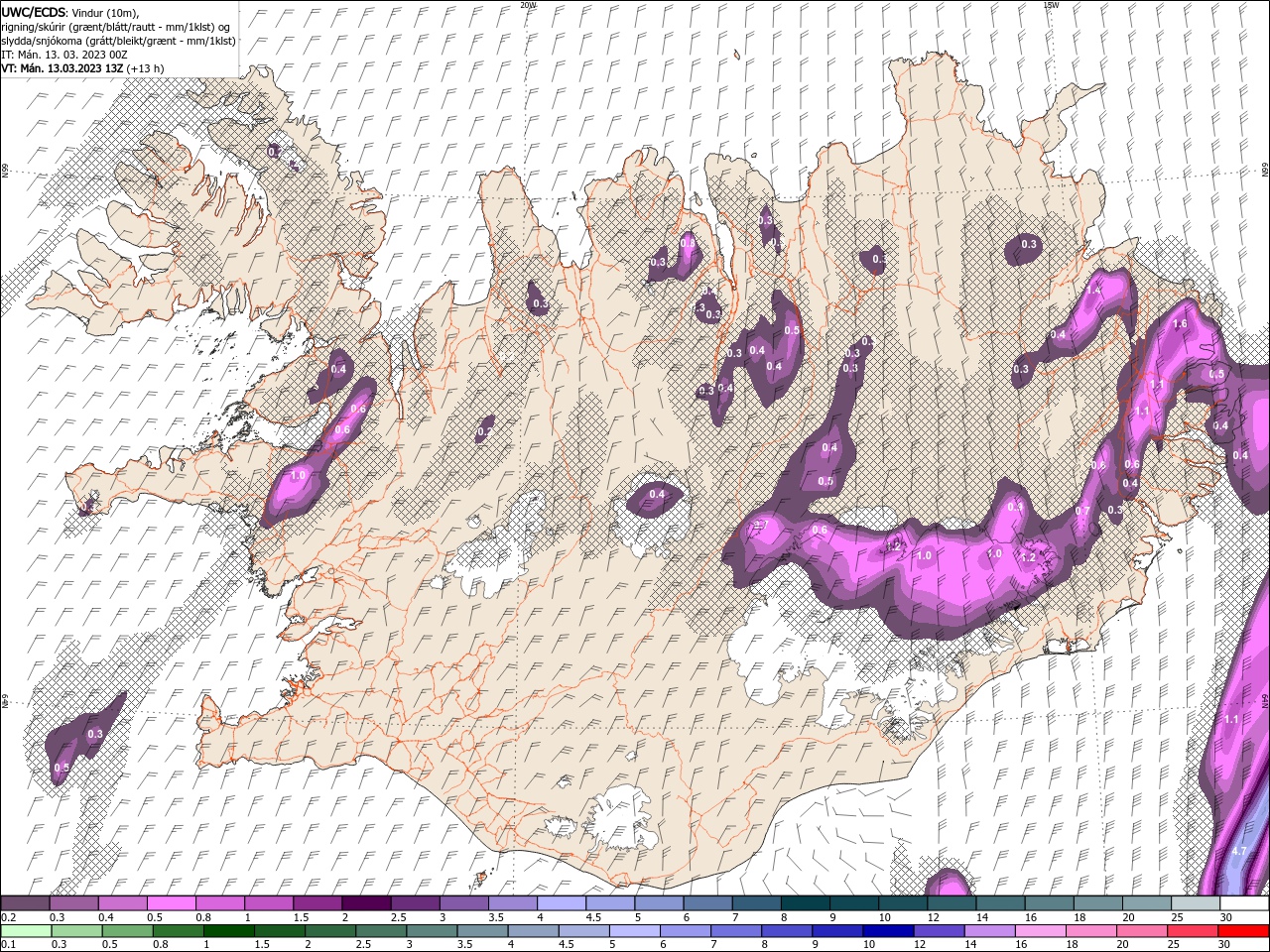Pick the deep blue rain swatch right of lower 10
The height and width of the screenshot is (952, 1270).
coord(888,931)
